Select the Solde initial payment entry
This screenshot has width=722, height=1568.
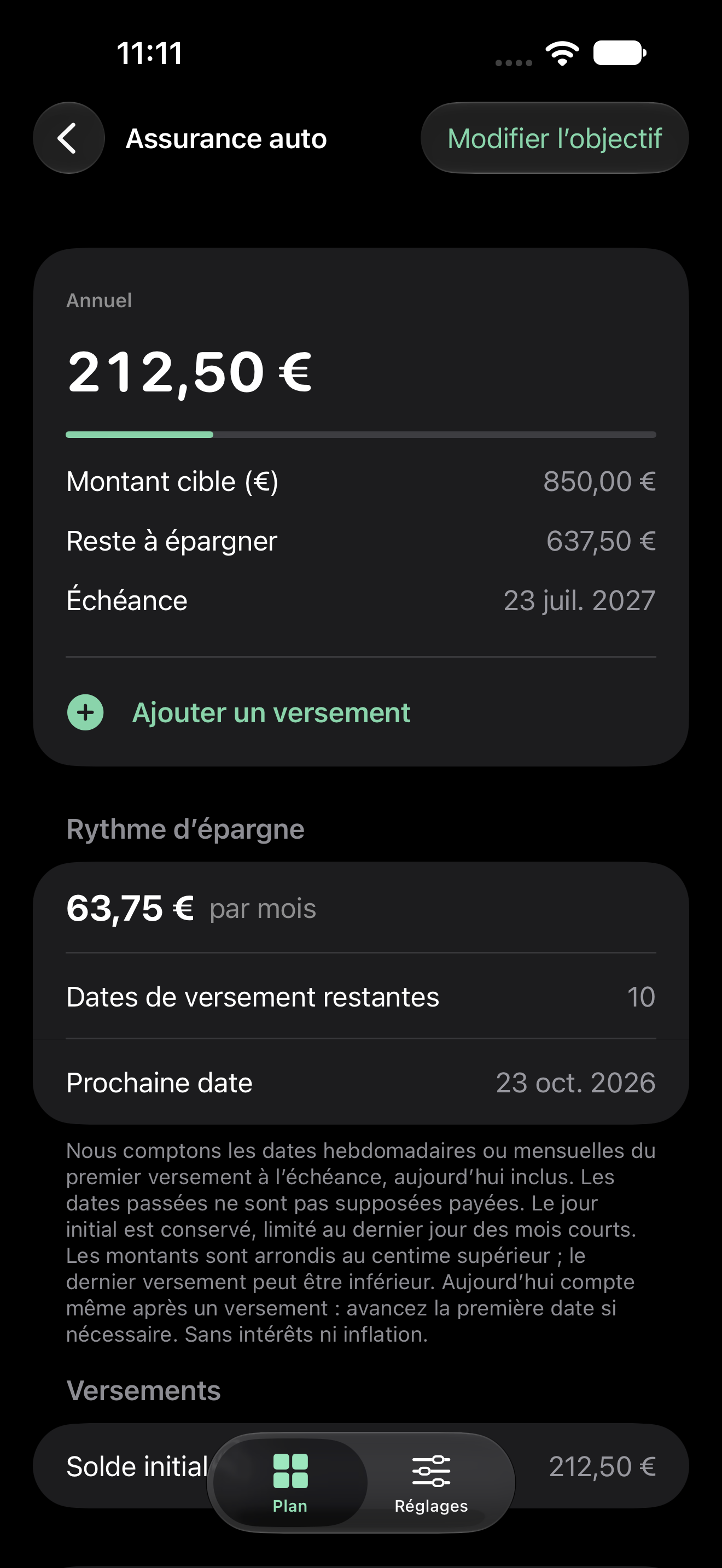361,1466
